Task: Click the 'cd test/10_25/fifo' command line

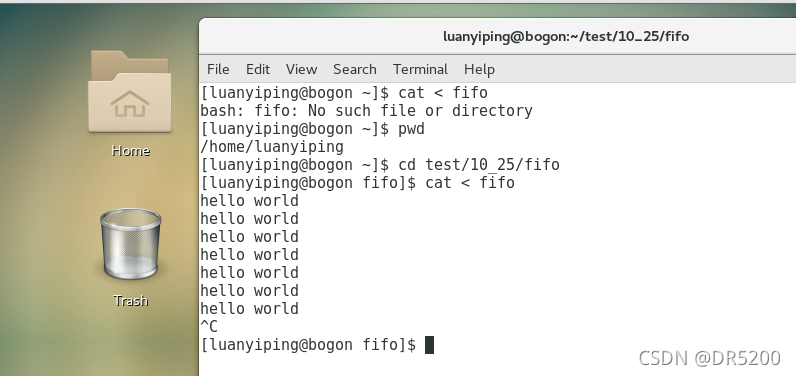Action: [380, 165]
